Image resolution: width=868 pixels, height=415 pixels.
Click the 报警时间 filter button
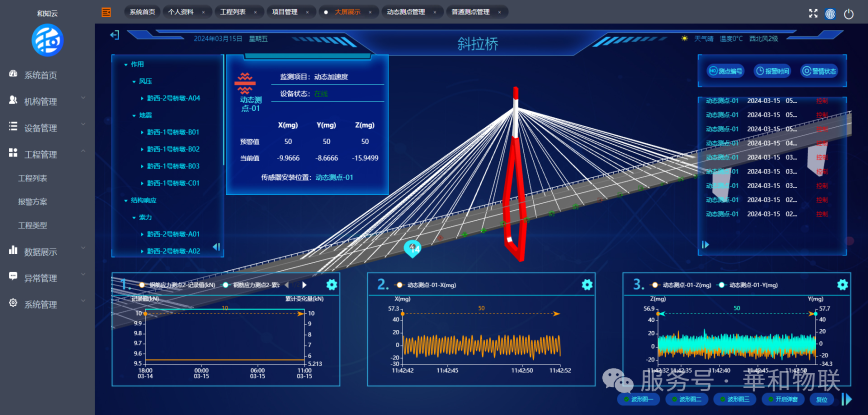click(773, 71)
